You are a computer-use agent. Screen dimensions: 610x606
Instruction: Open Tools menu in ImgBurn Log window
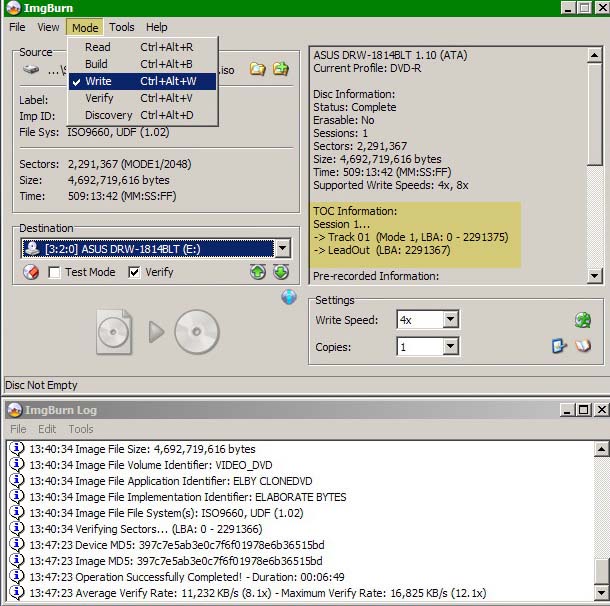[x=81, y=429]
